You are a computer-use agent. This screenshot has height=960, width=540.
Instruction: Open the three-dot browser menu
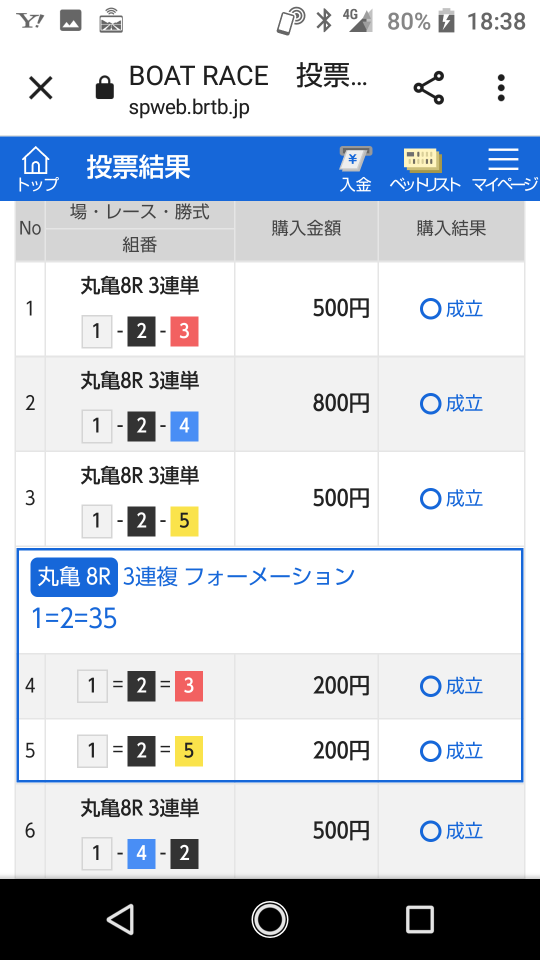point(501,88)
